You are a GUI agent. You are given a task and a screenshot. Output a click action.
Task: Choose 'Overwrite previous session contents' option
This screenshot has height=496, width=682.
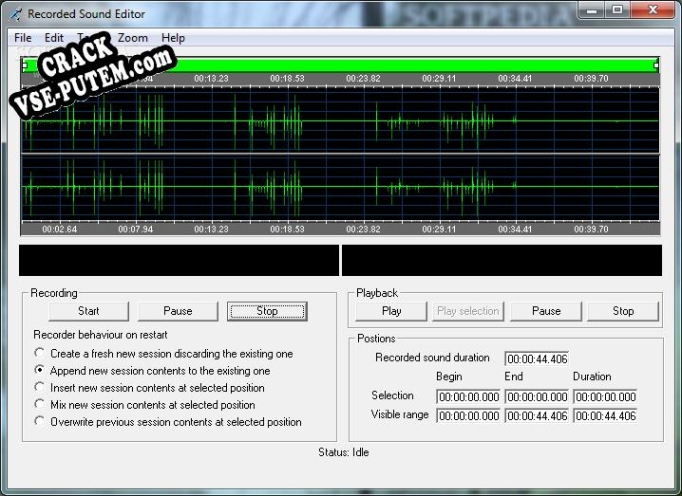(40, 422)
